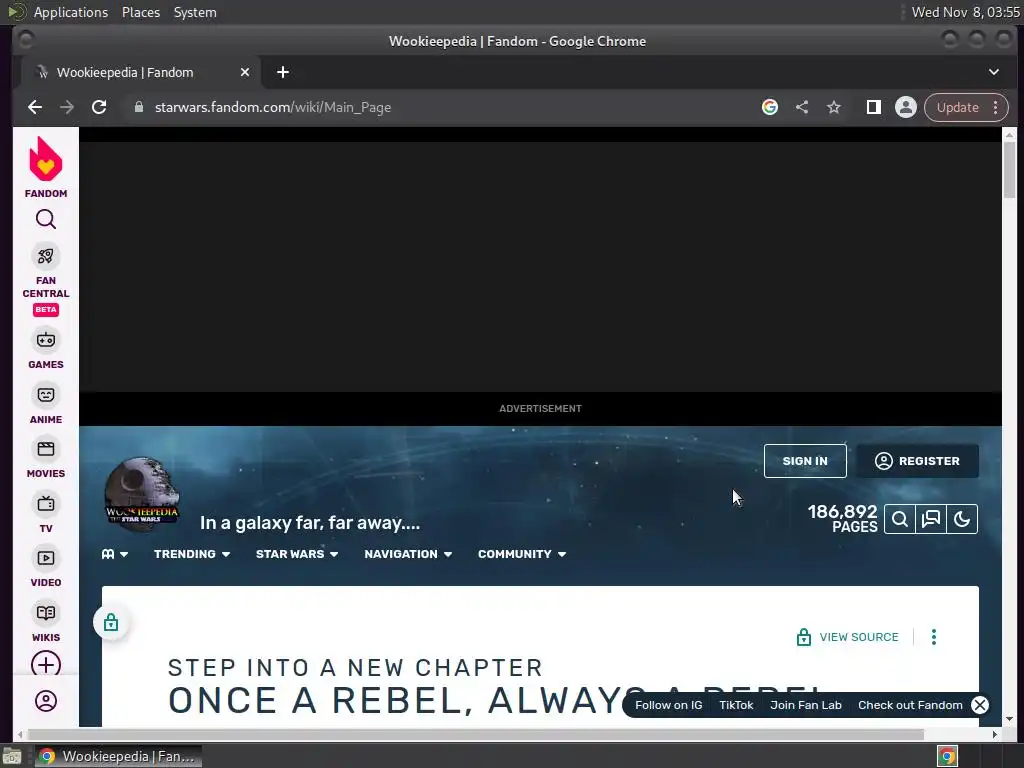Open the Movies clapperboard icon
The image size is (1024, 768).
click(46, 449)
